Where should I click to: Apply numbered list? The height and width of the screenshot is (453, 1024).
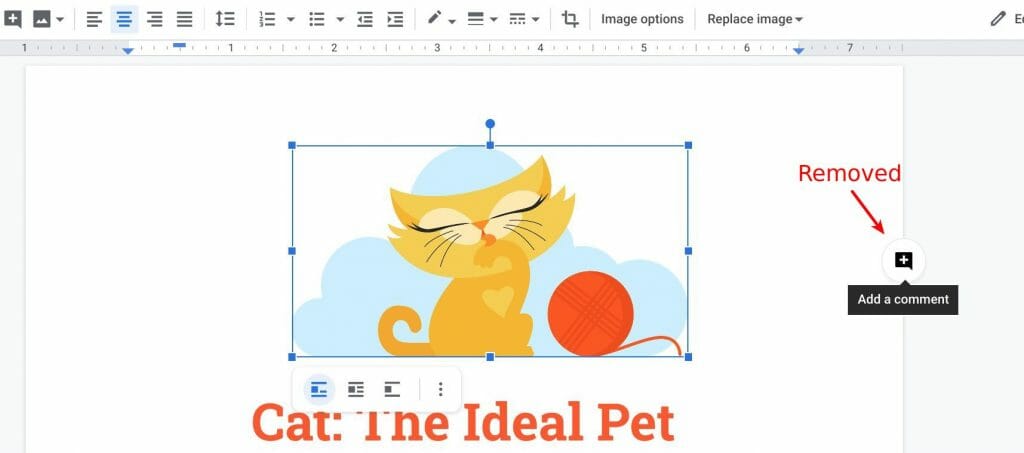coord(267,19)
